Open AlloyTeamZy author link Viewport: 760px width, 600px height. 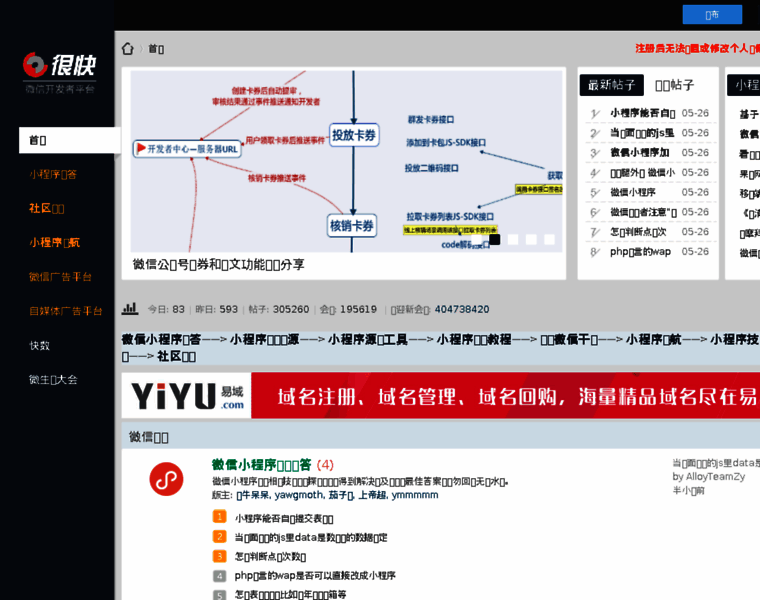(x=715, y=476)
